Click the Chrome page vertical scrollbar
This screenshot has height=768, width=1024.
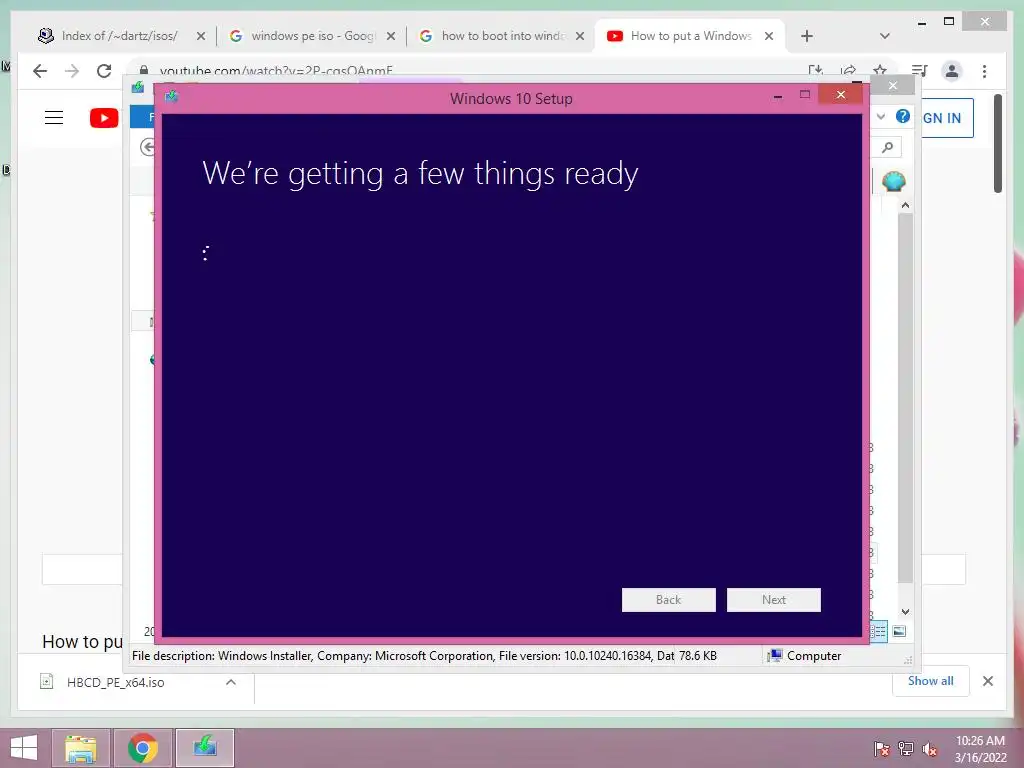pos(998,144)
